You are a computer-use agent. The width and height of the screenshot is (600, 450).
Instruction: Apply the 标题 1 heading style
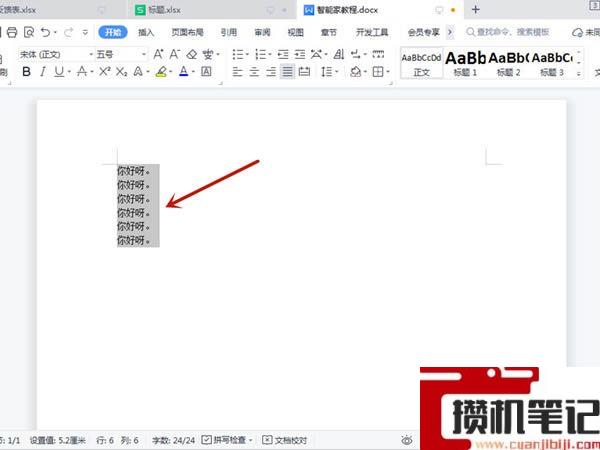coord(465,64)
